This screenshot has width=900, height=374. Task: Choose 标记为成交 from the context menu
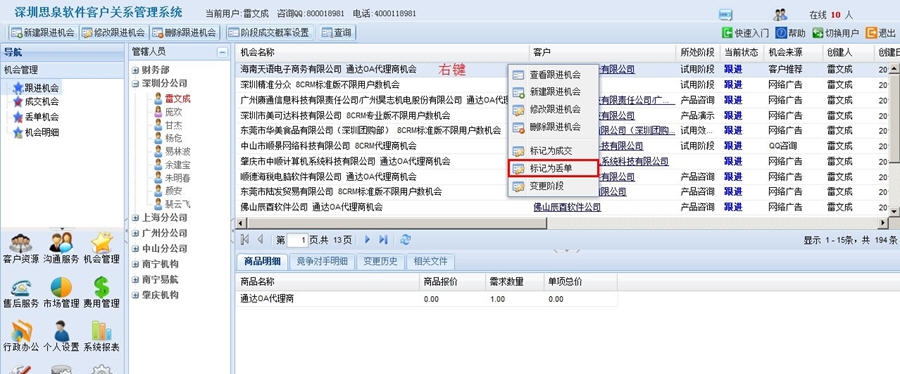click(x=553, y=151)
